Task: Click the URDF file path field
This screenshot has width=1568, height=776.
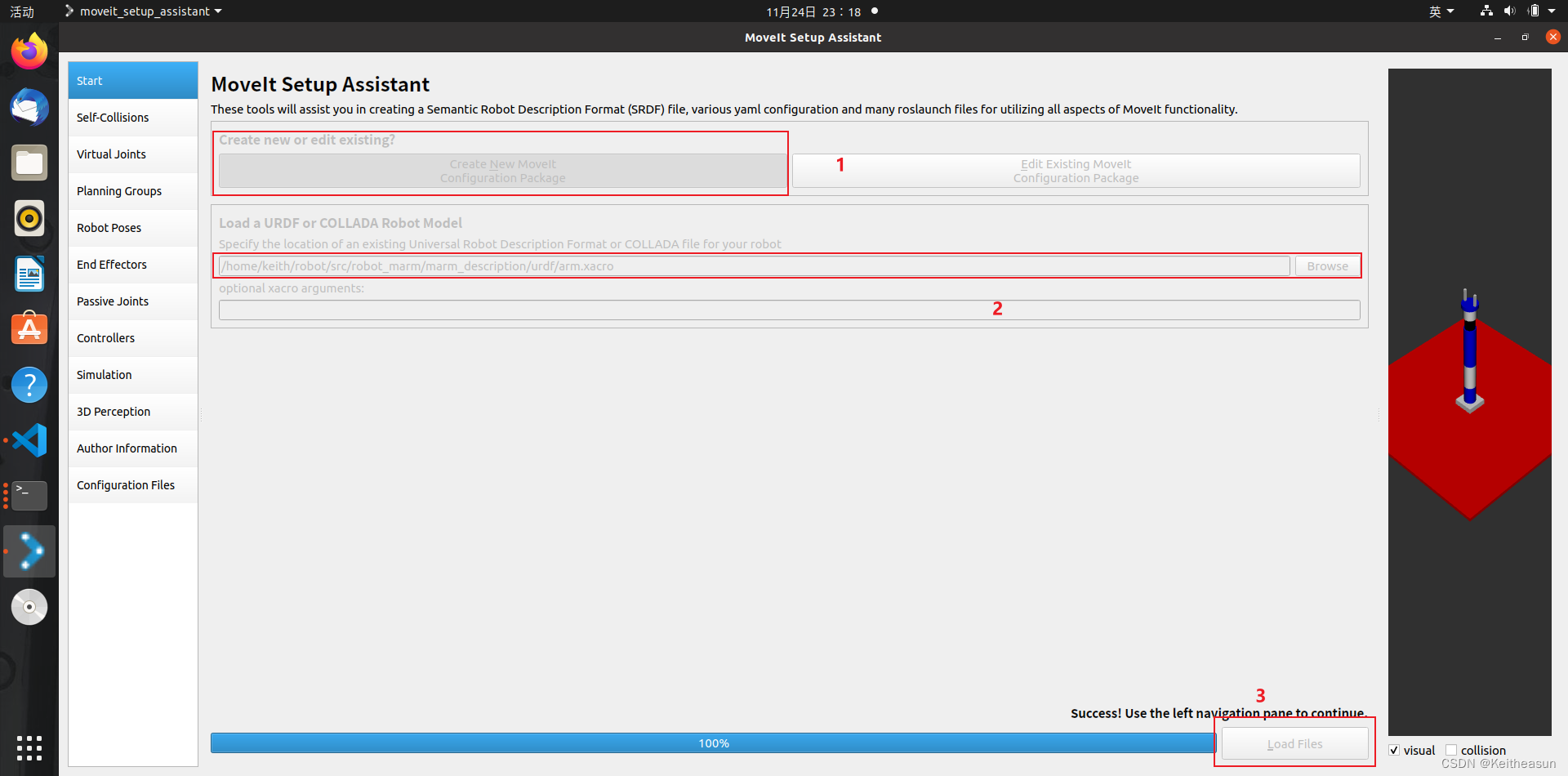Action: point(754,266)
